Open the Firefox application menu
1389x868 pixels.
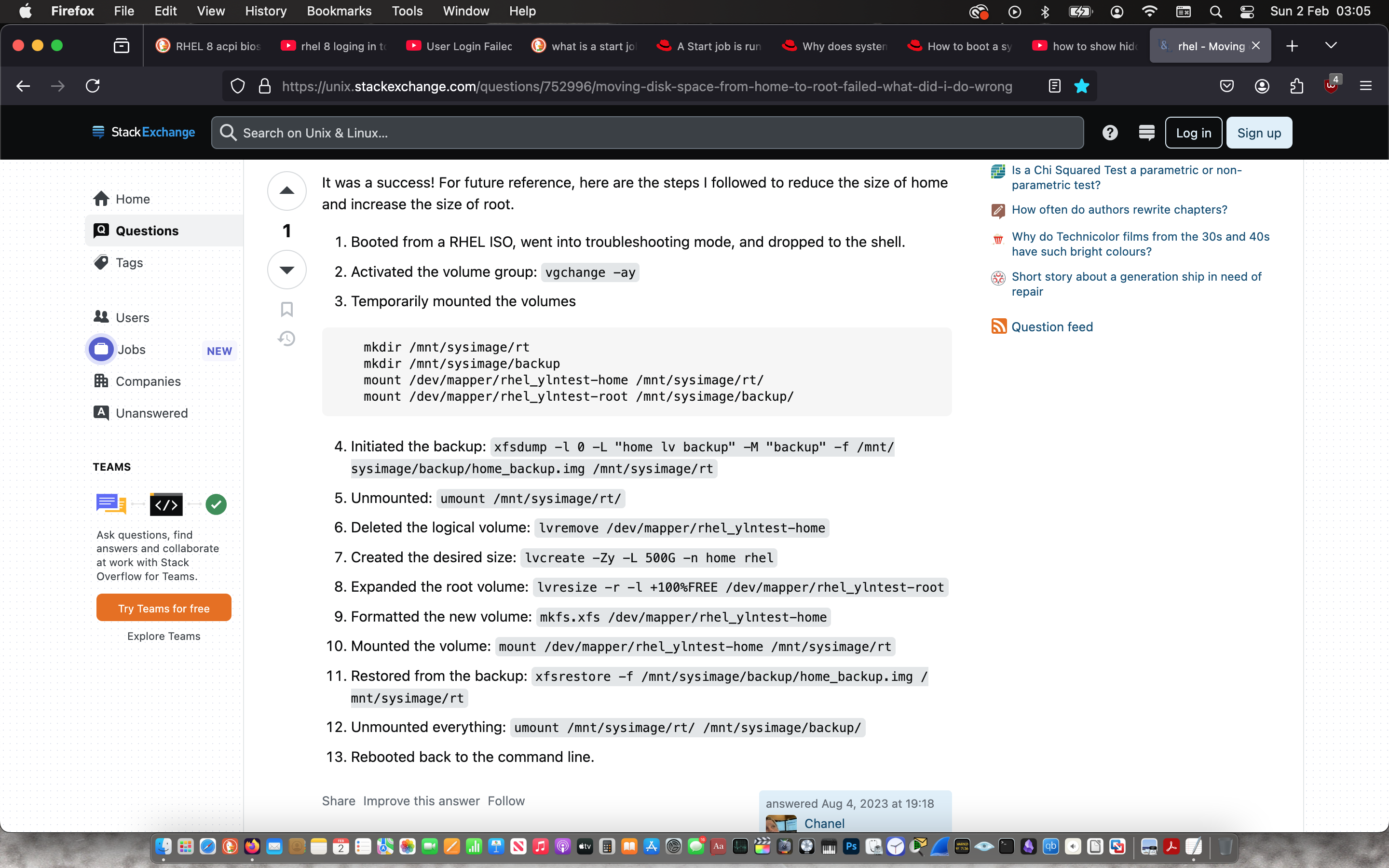[1365, 86]
